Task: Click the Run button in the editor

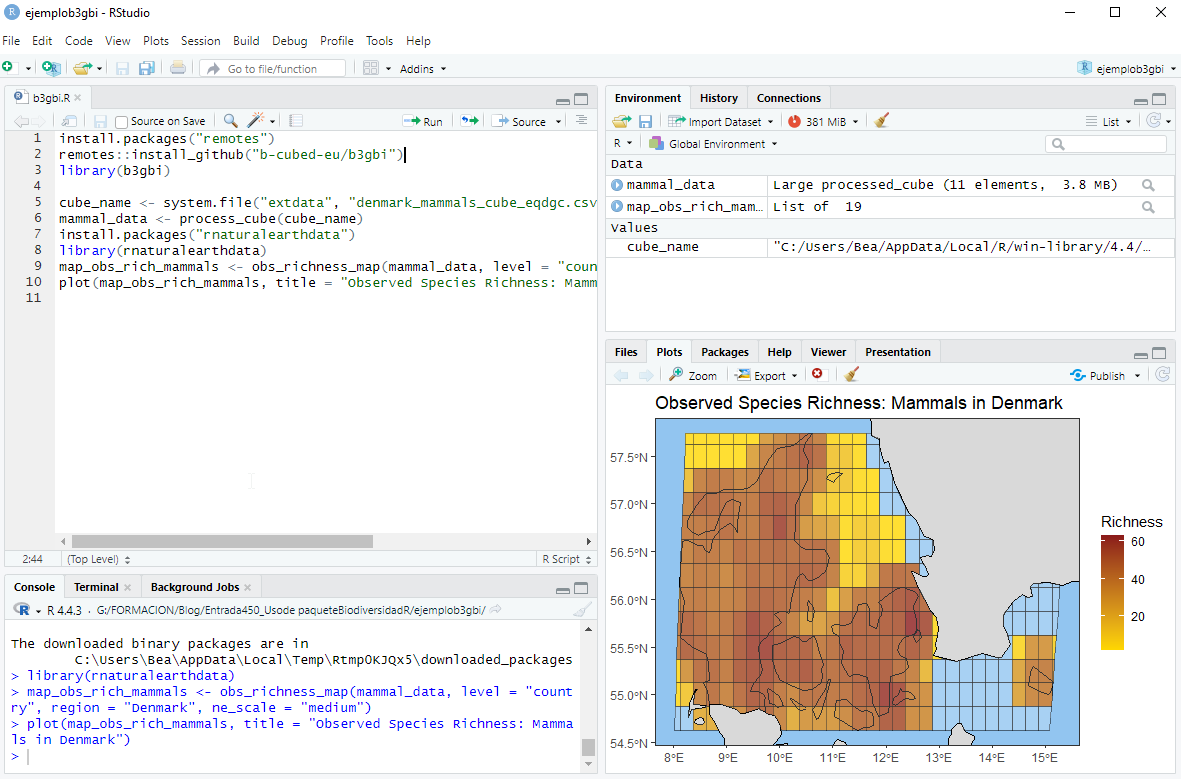Action: coord(423,121)
